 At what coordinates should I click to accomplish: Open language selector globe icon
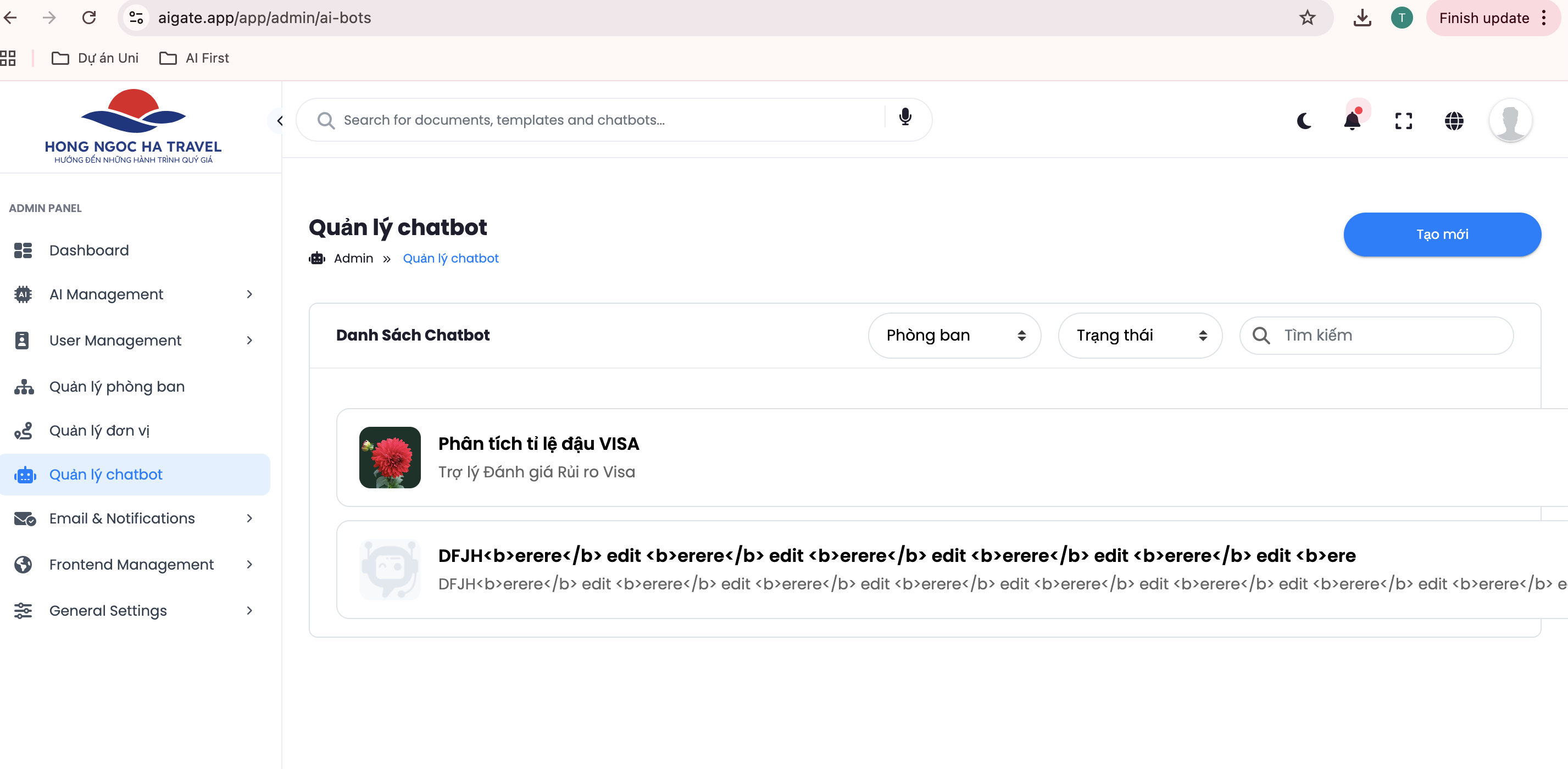(1454, 121)
